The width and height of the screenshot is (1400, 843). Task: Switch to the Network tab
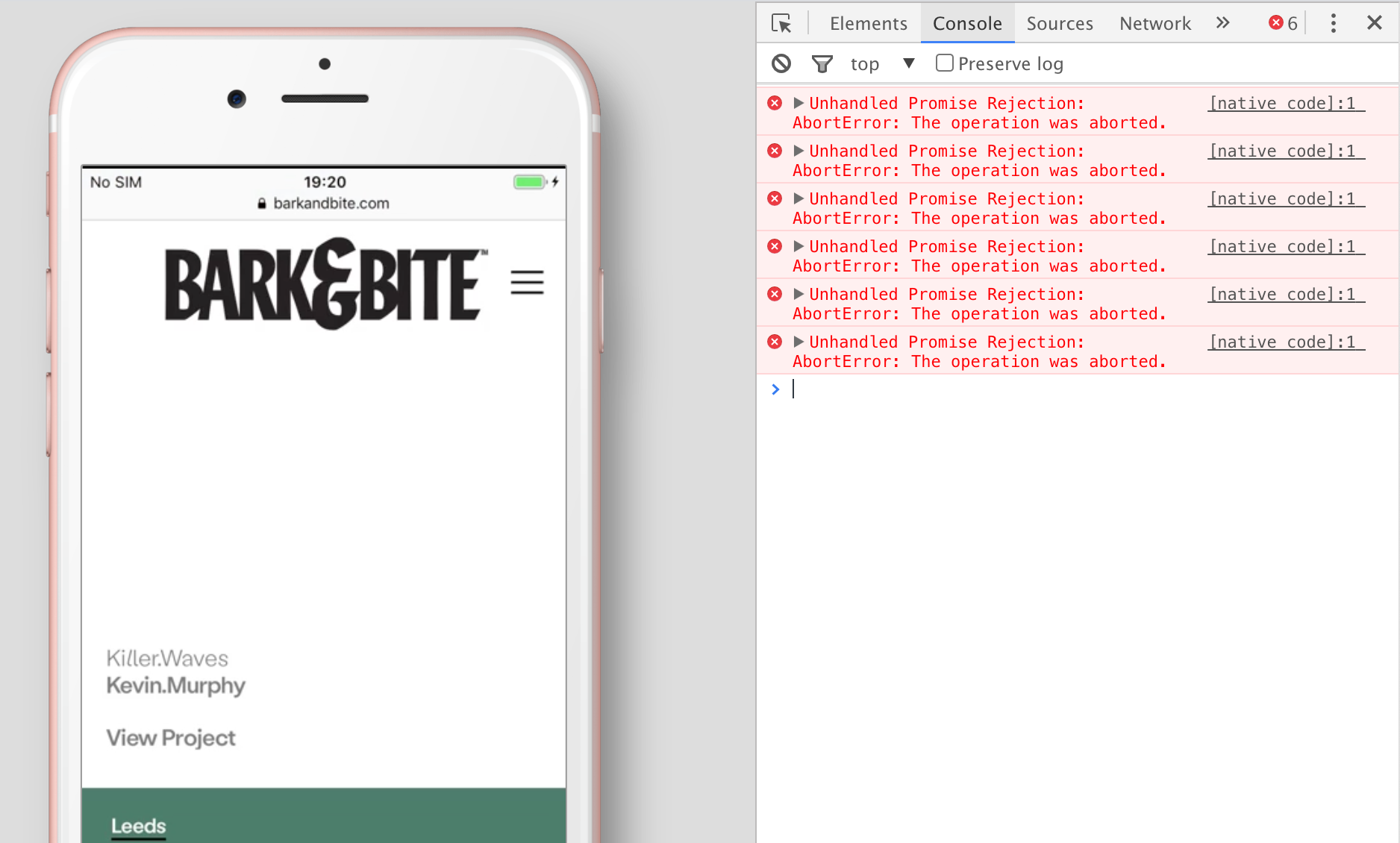[1154, 23]
